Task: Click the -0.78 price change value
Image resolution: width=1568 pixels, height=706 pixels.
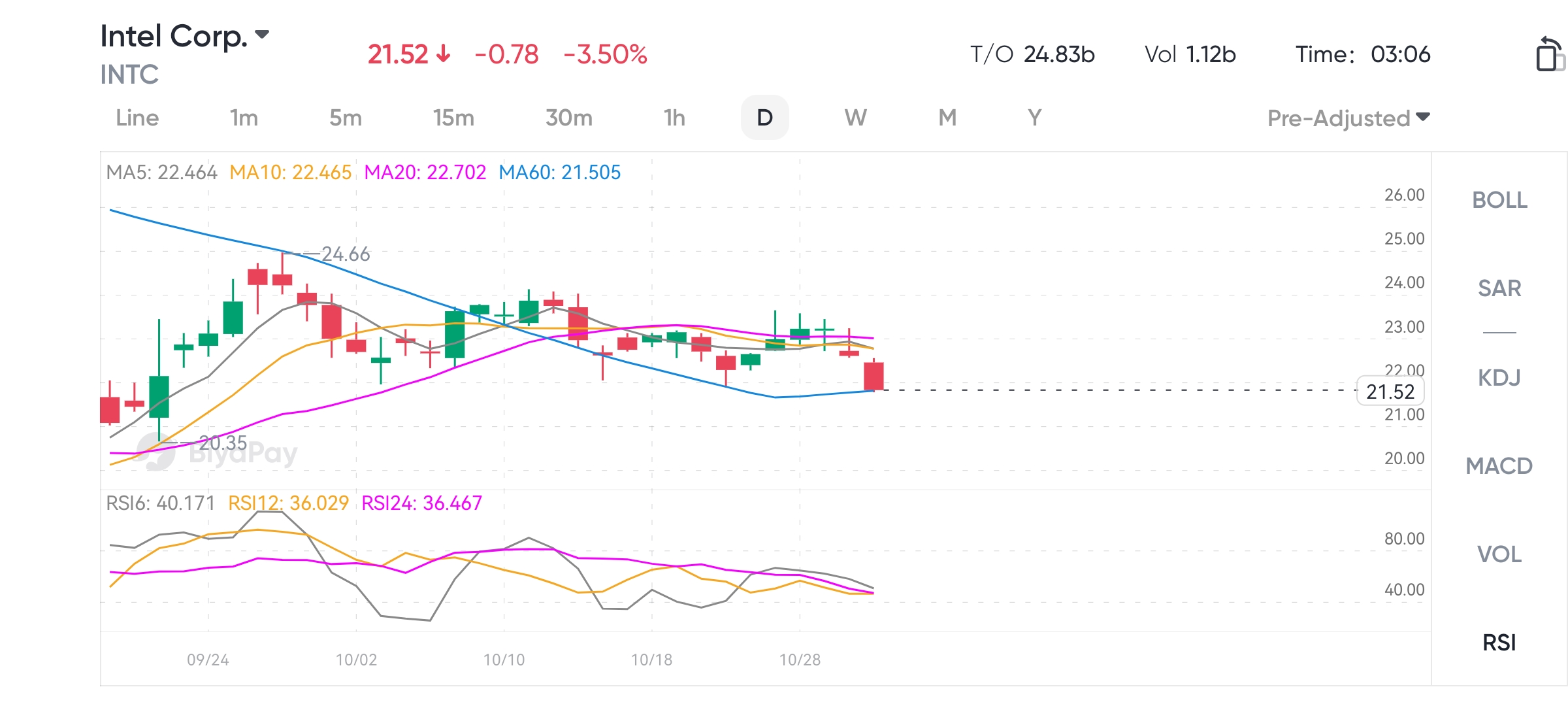Action: click(x=506, y=54)
